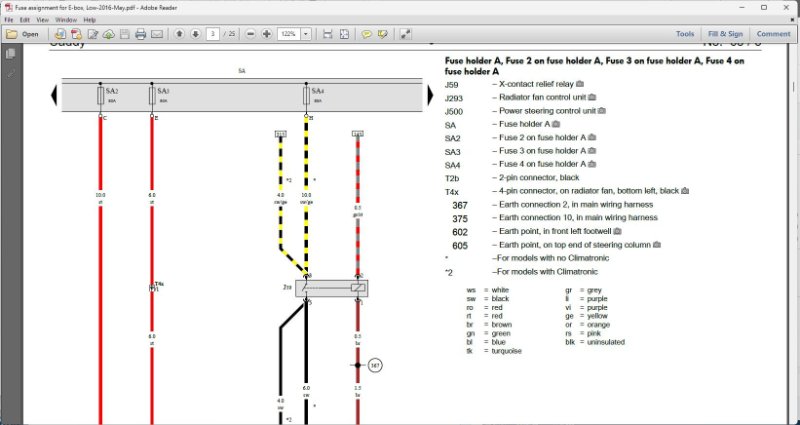
Task: Click the Create PDF online icon
Action: click(61, 34)
